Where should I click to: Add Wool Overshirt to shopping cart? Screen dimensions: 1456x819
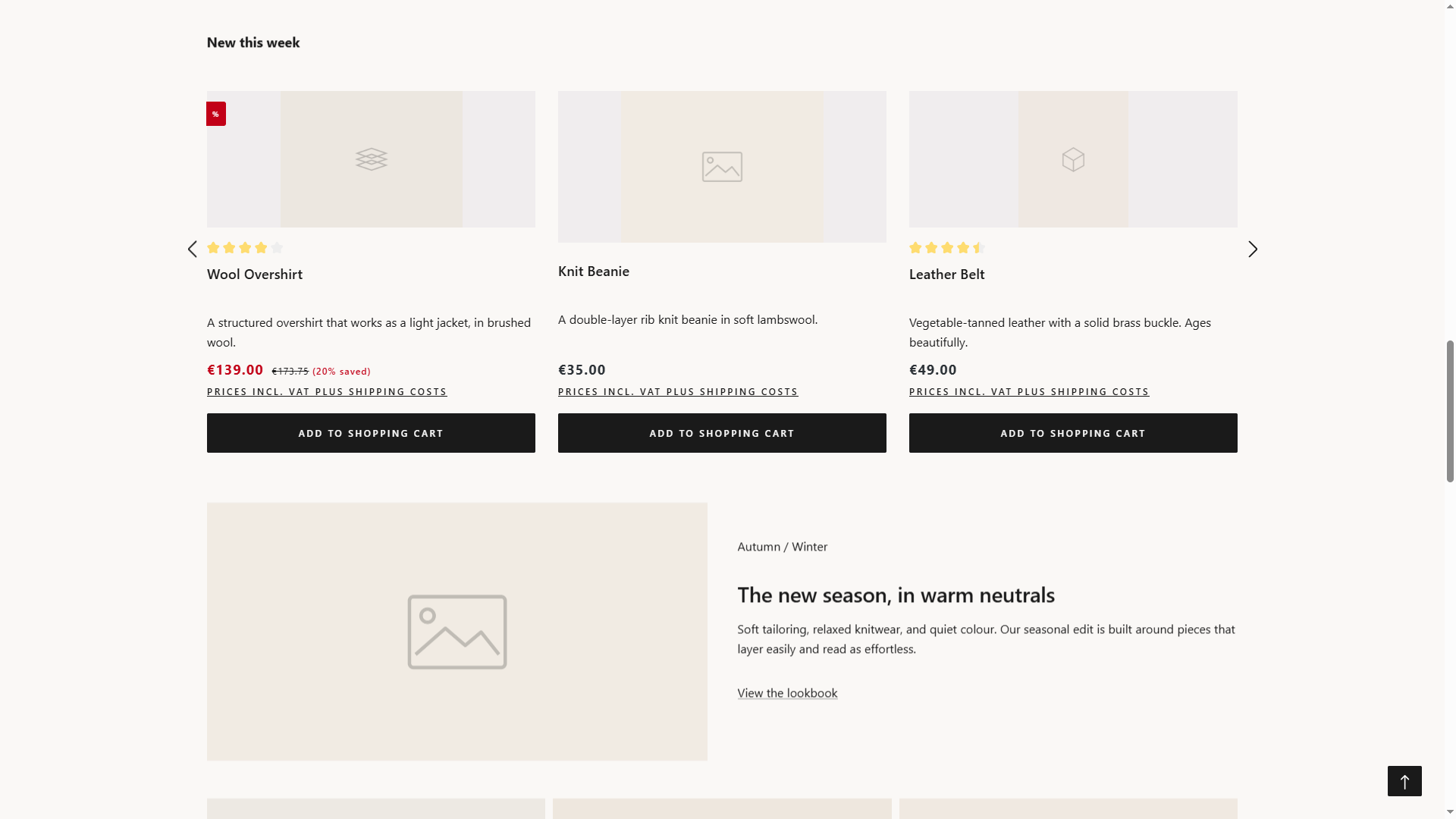click(371, 433)
